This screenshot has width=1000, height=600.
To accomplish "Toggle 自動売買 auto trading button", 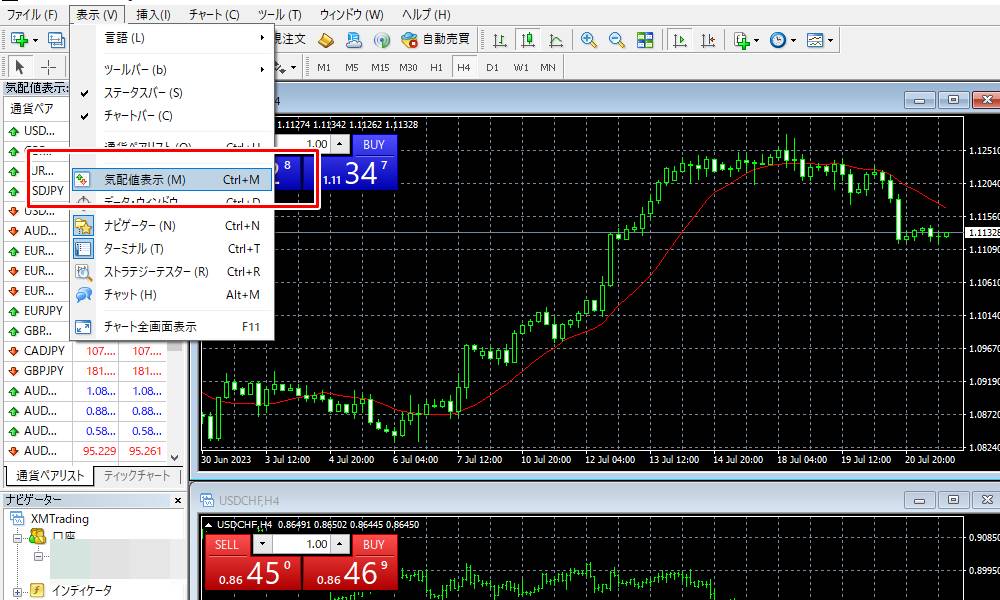I will pyautogui.click(x=435, y=40).
